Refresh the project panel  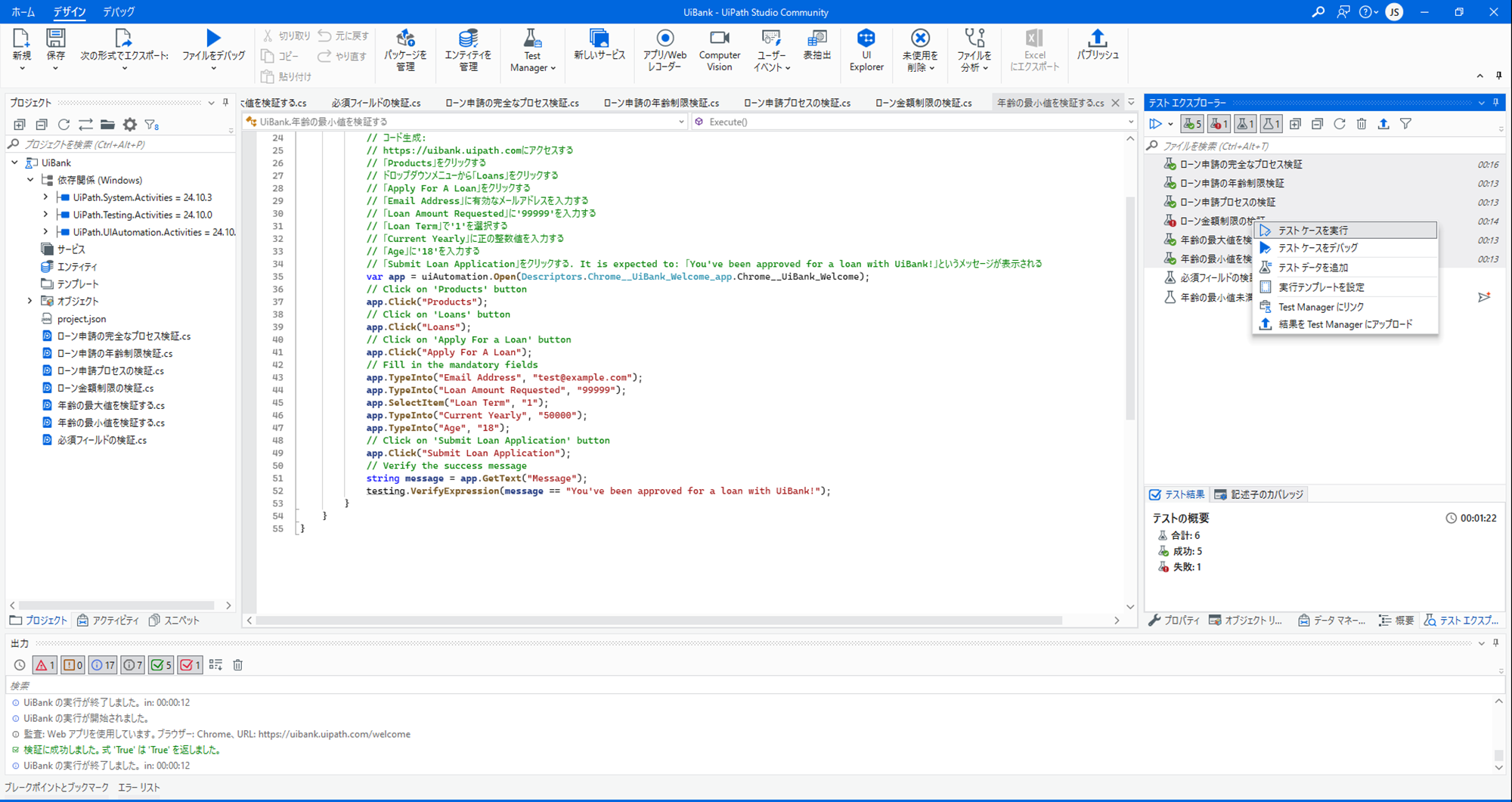(x=64, y=125)
